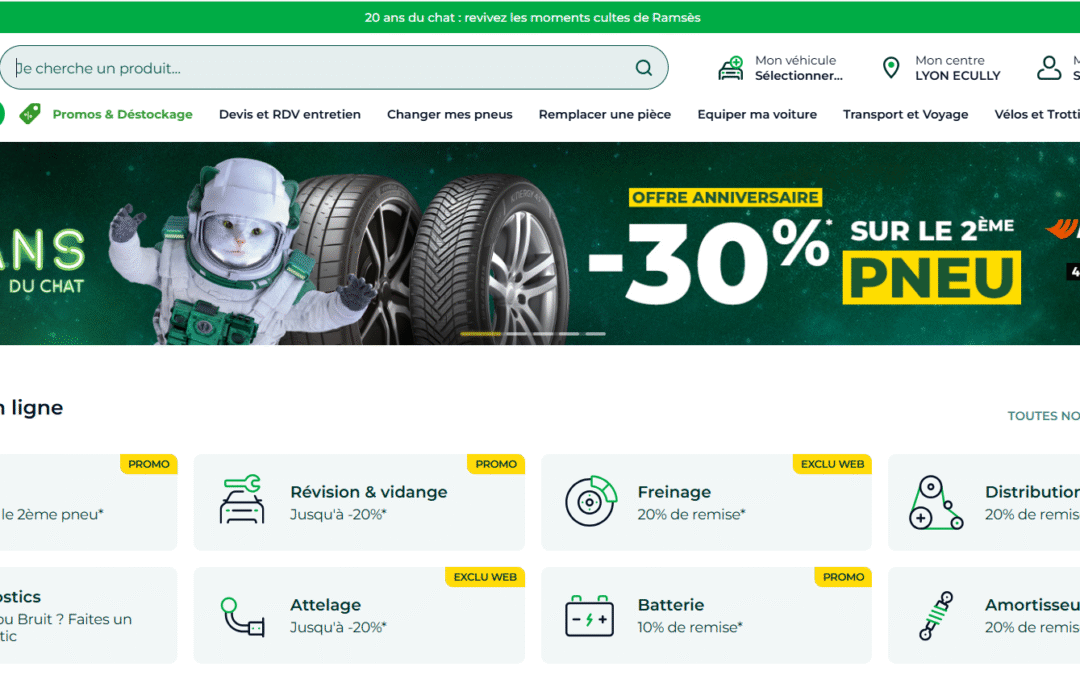Click the Distribution belt icon
Viewport: 1080px width, 675px height.
[x=935, y=503]
